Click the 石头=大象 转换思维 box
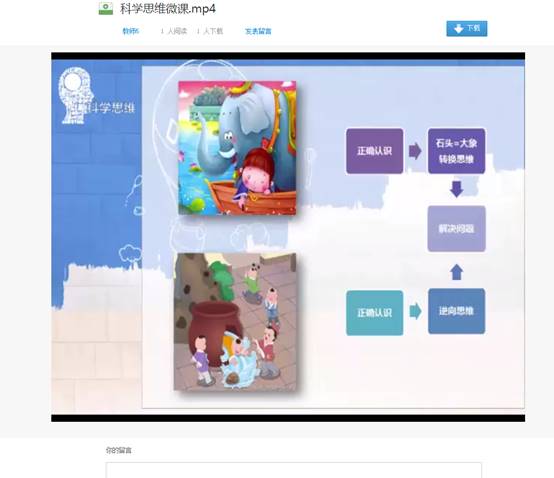 click(x=456, y=151)
